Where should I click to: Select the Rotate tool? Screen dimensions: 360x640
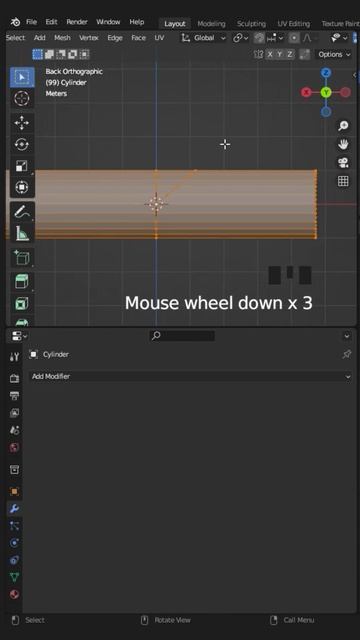coord(22,144)
